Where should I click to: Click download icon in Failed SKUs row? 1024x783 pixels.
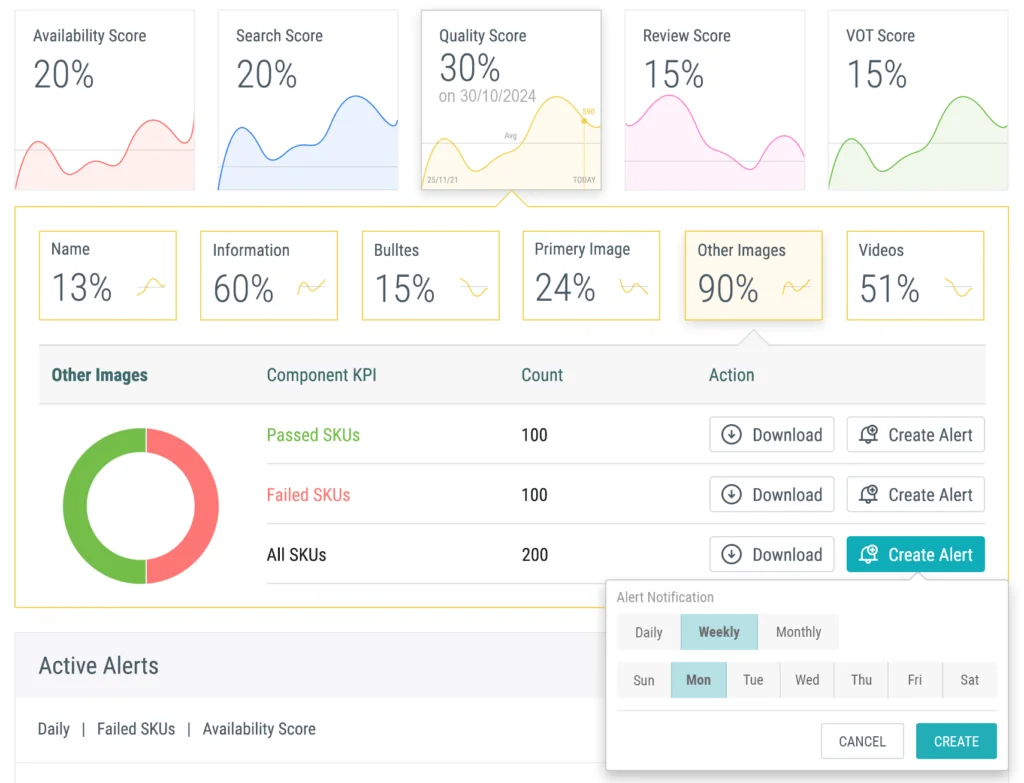731,495
